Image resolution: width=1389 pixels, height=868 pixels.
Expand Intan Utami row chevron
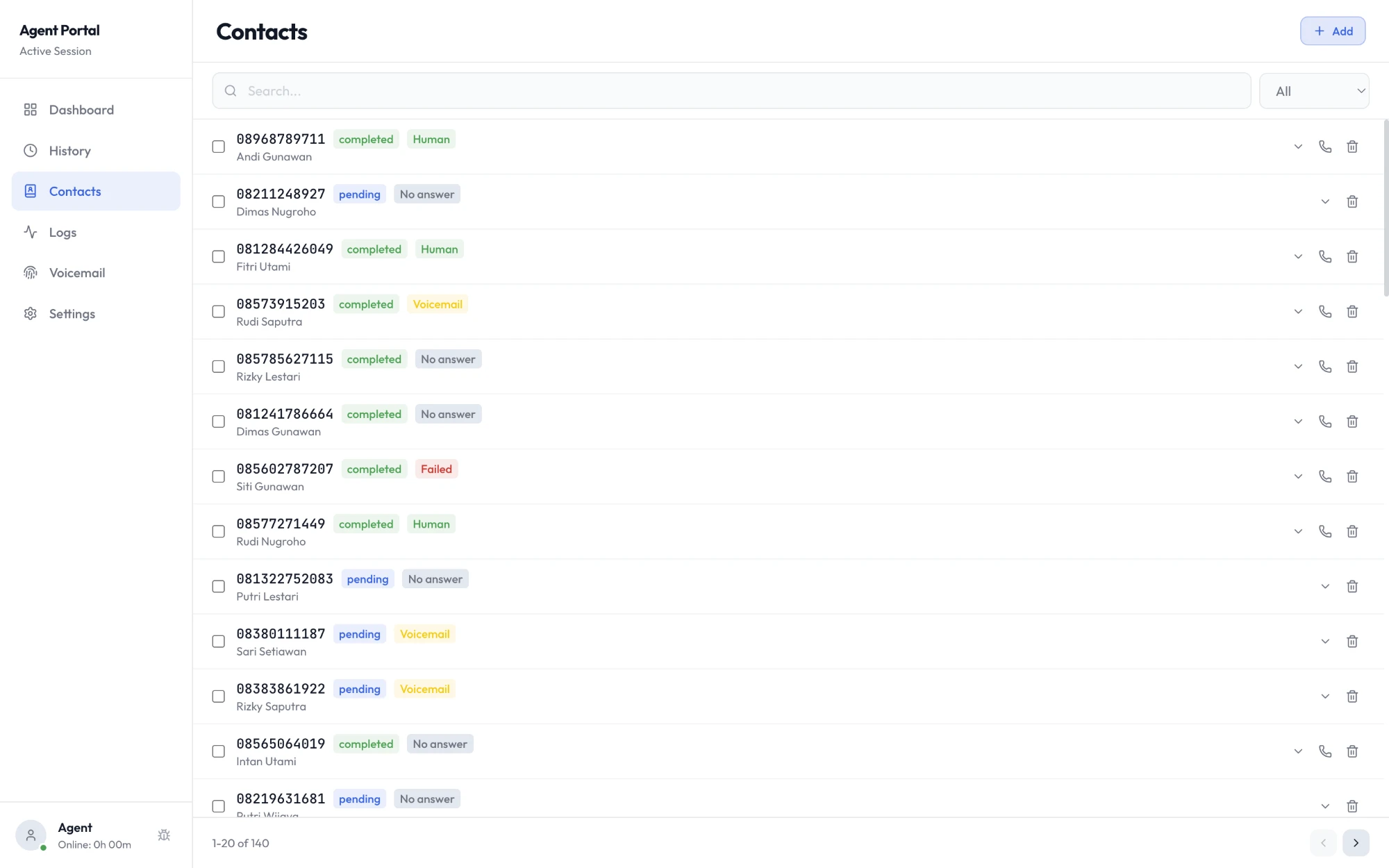(x=1298, y=751)
